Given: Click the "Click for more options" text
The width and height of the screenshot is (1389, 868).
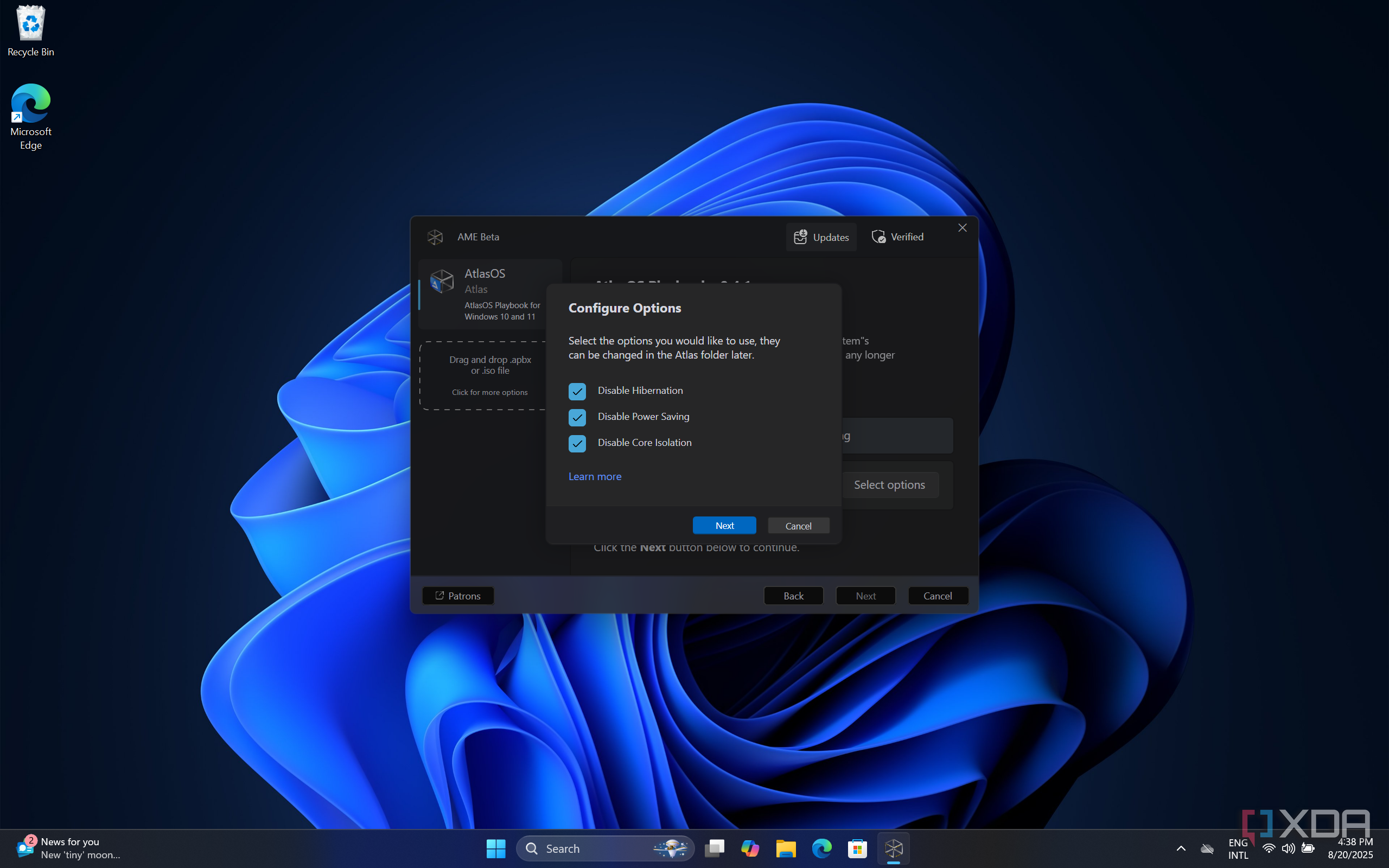Looking at the screenshot, I should point(489,392).
